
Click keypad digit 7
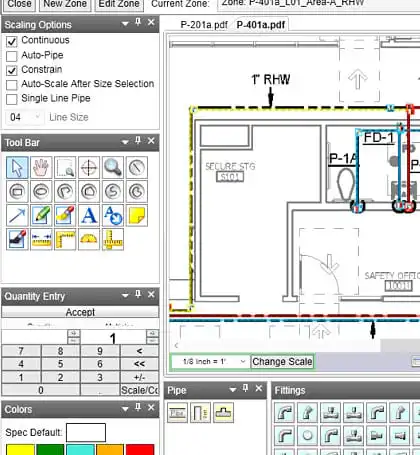21,351
